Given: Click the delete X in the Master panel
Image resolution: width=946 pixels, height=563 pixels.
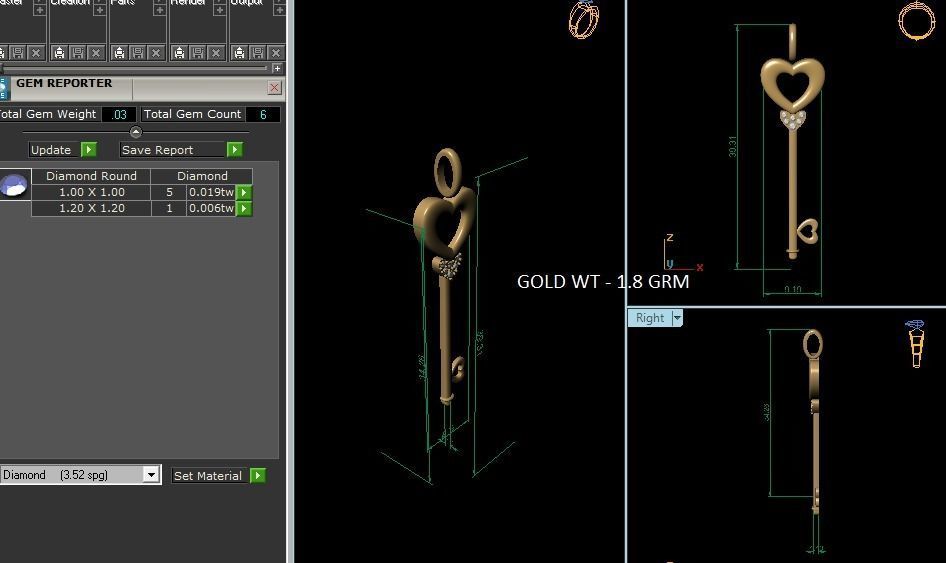Looking at the screenshot, I should pyautogui.click(x=36, y=53).
